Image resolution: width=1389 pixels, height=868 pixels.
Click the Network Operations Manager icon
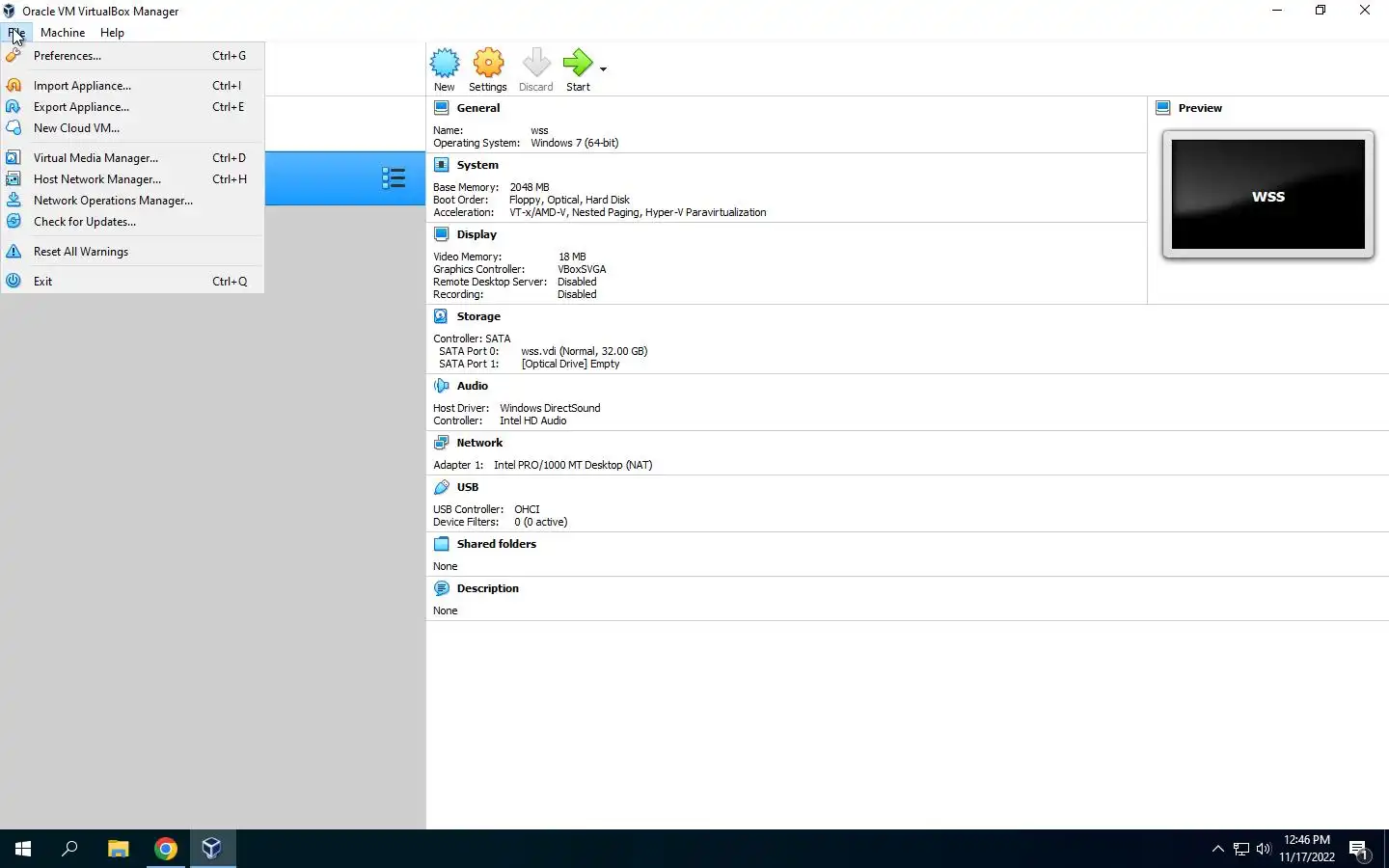14,201
